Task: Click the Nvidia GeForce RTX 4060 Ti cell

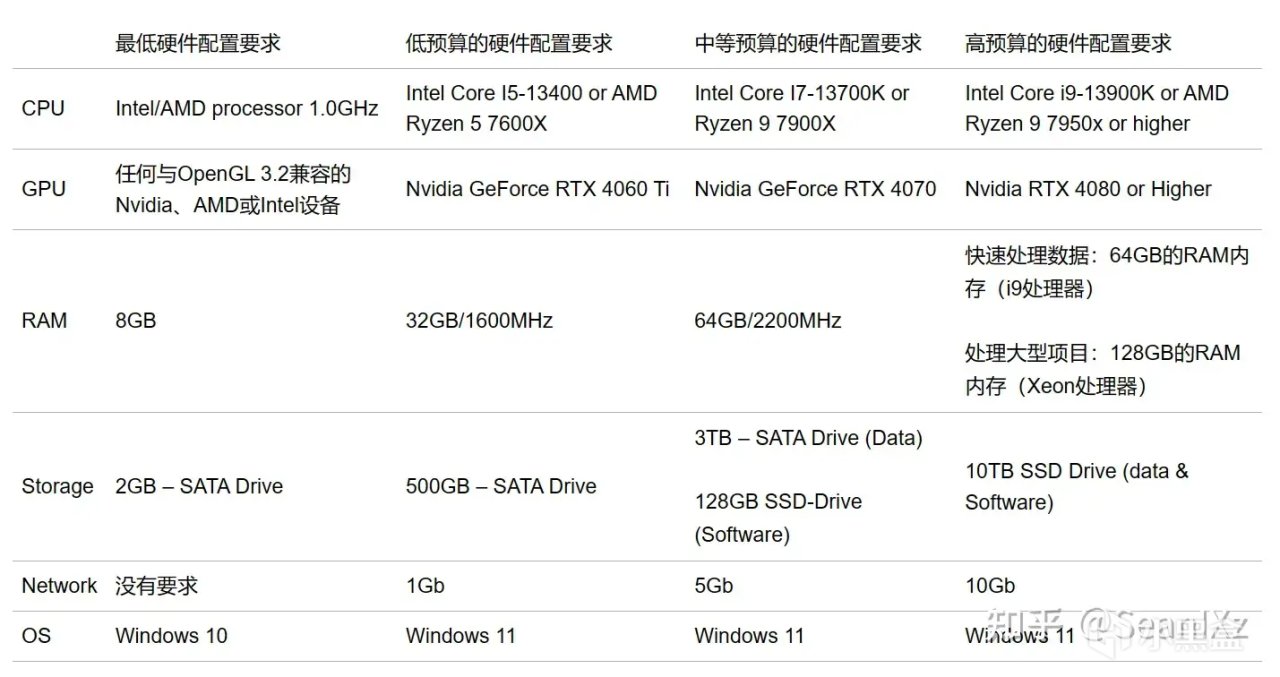Action: coord(538,189)
